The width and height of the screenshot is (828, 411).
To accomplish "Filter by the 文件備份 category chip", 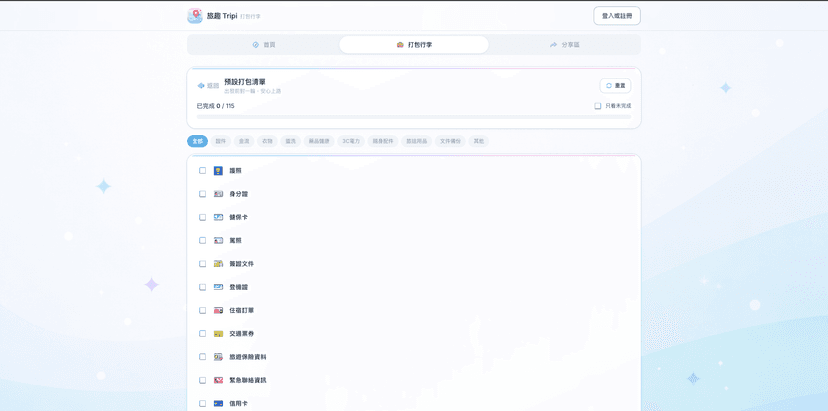I will pyautogui.click(x=450, y=141).
